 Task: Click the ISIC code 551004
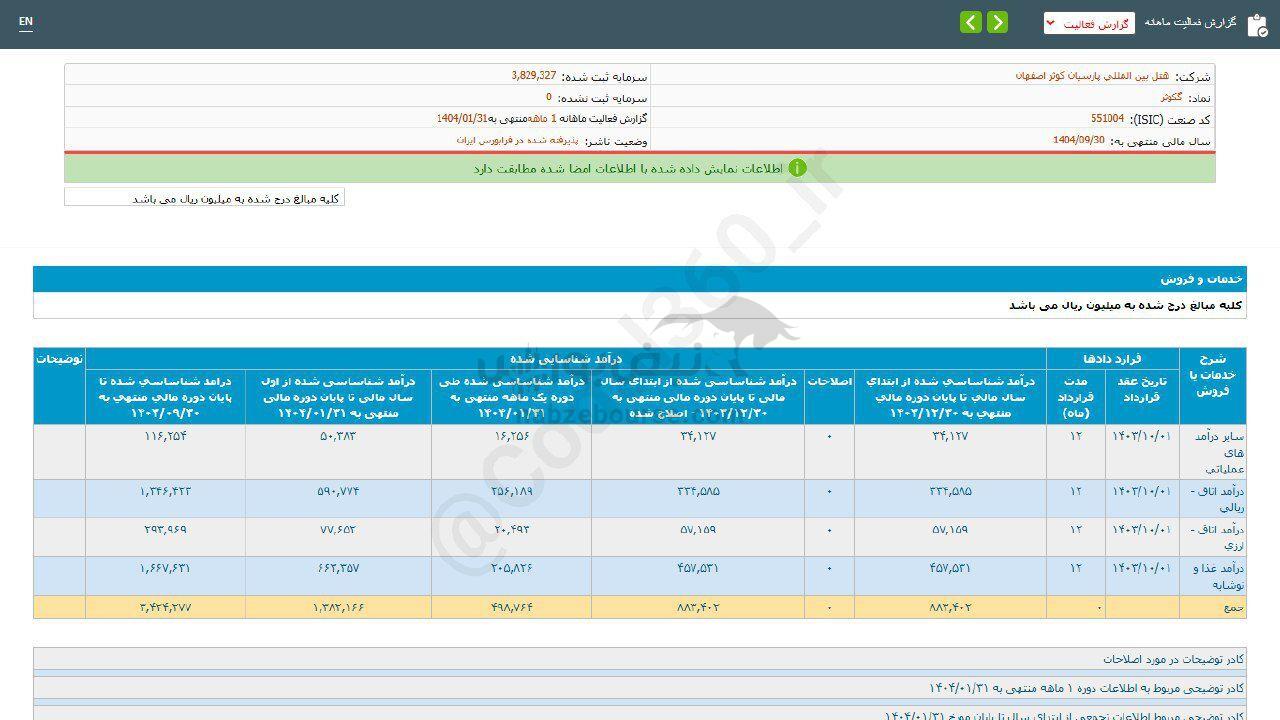pyautogui.click(x=1107, y=118)
